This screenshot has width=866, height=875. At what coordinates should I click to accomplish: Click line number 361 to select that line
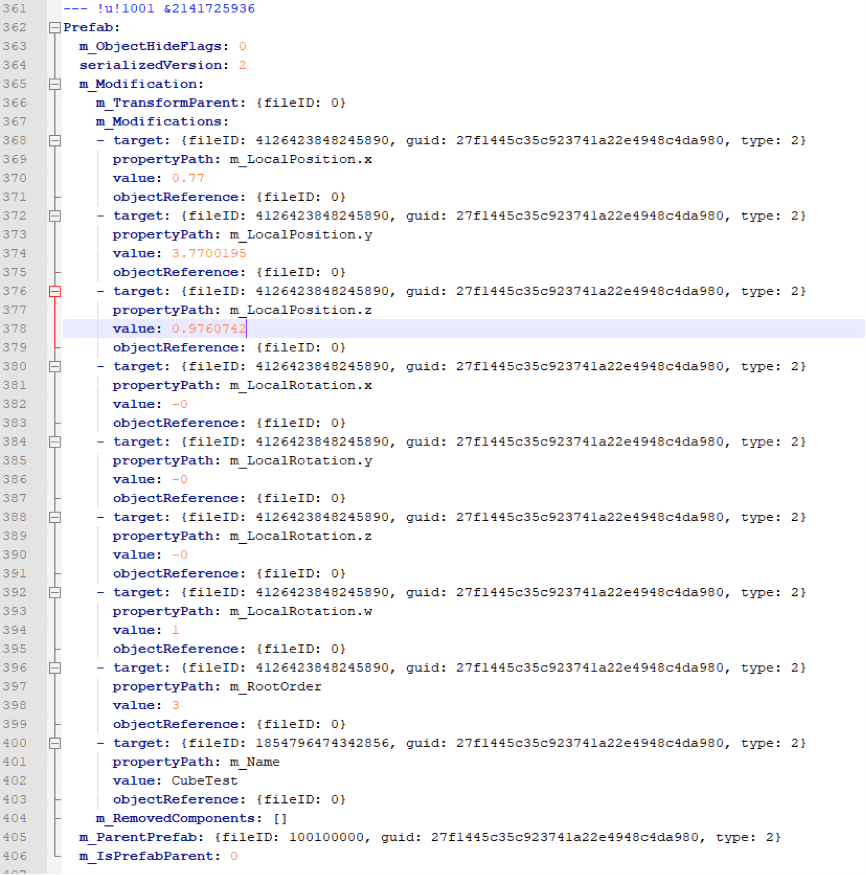[15, 8]
